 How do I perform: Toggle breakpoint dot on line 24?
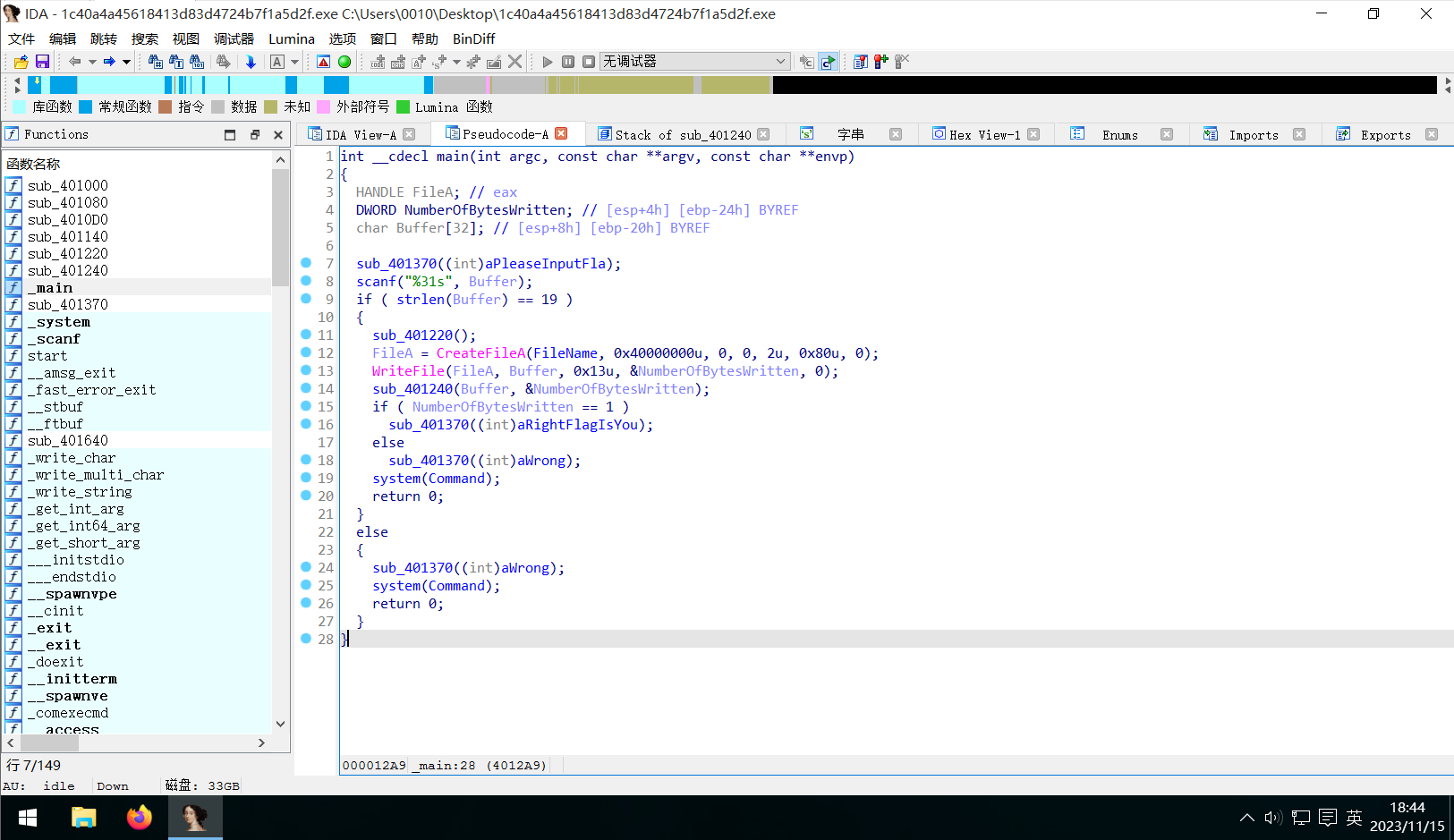[306, 567]
